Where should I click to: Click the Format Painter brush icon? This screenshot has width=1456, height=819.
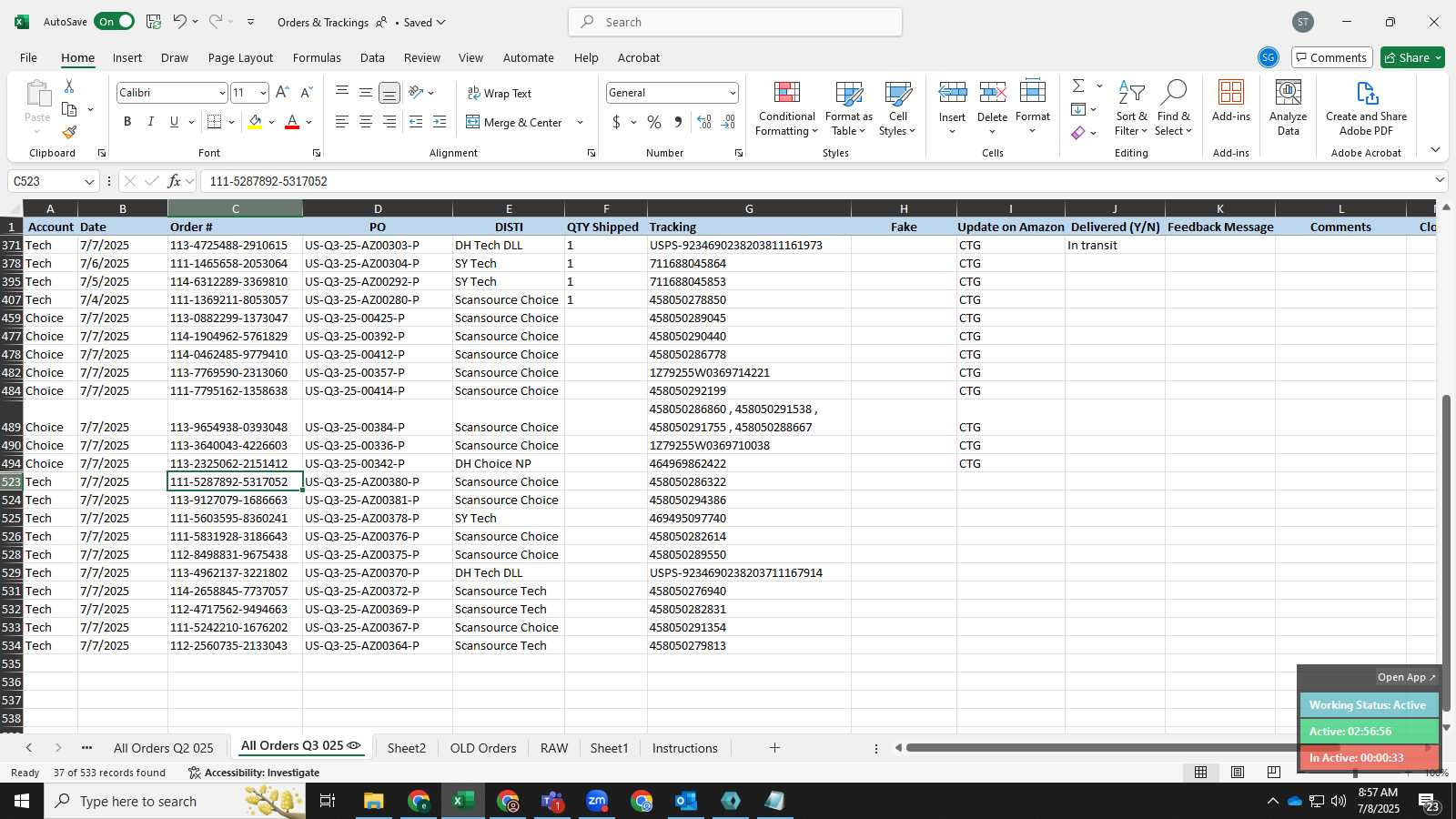click(69, 132)
